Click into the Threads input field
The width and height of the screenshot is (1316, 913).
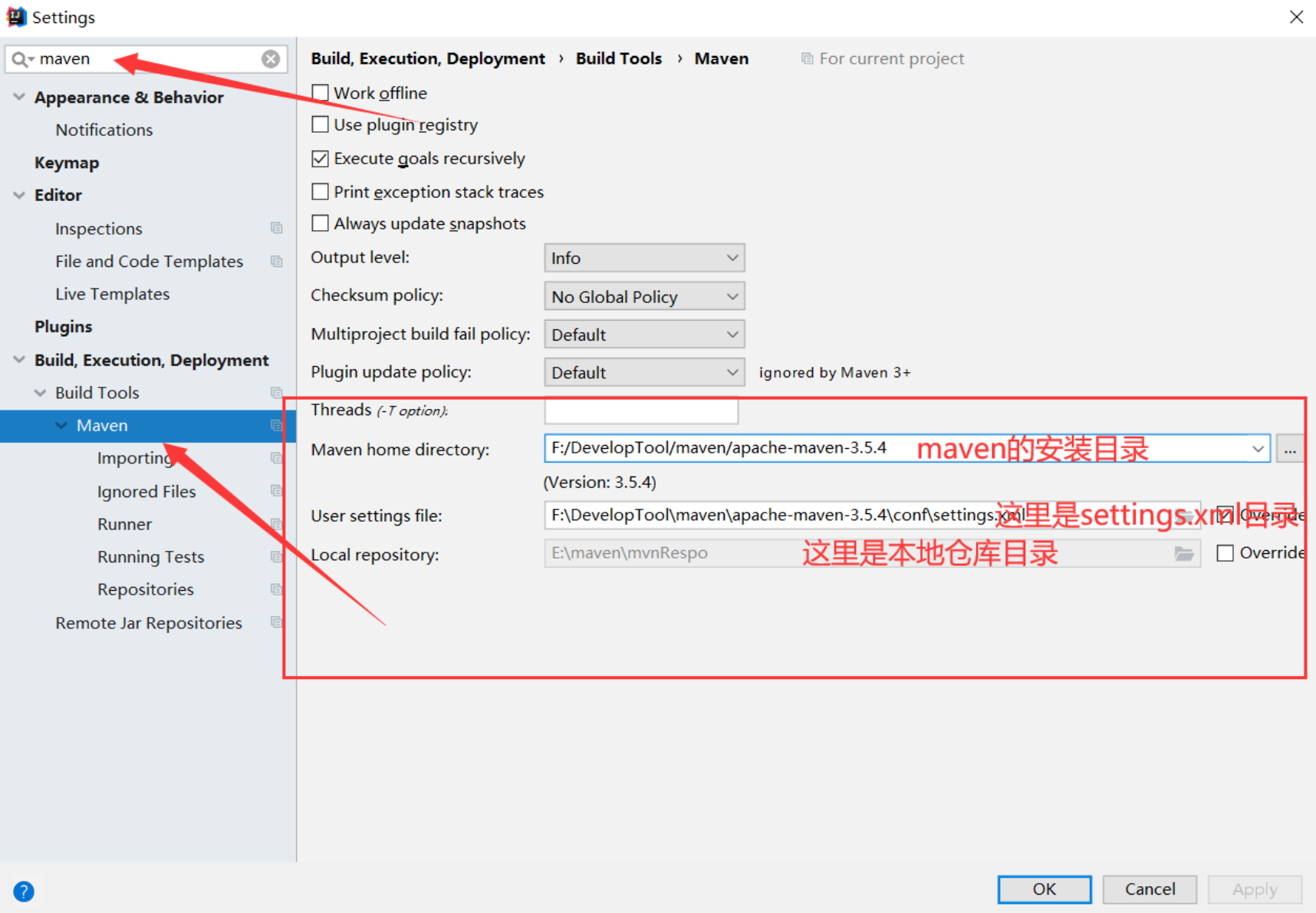click(x=641, y=410)
